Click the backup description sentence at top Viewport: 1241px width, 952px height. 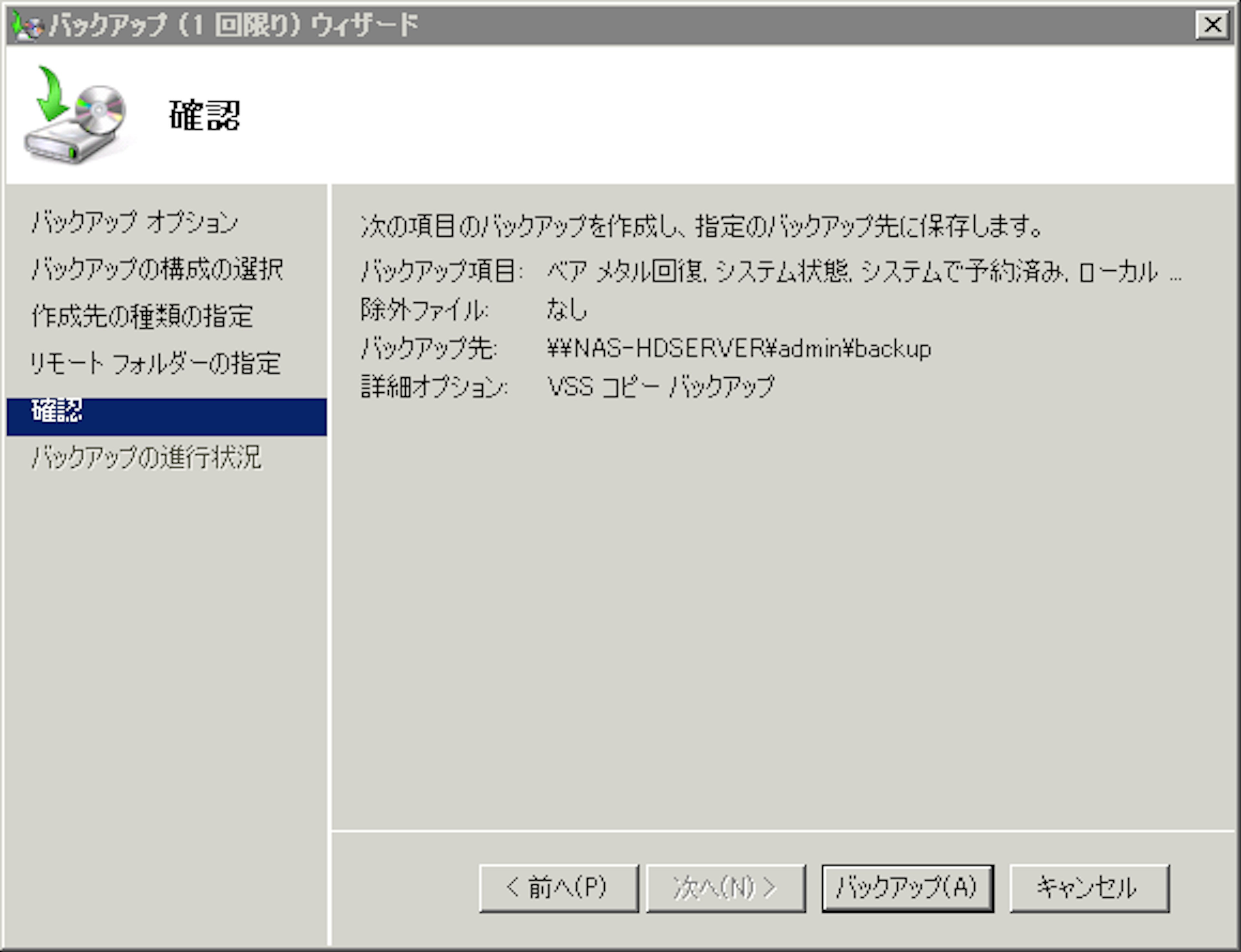702,227
